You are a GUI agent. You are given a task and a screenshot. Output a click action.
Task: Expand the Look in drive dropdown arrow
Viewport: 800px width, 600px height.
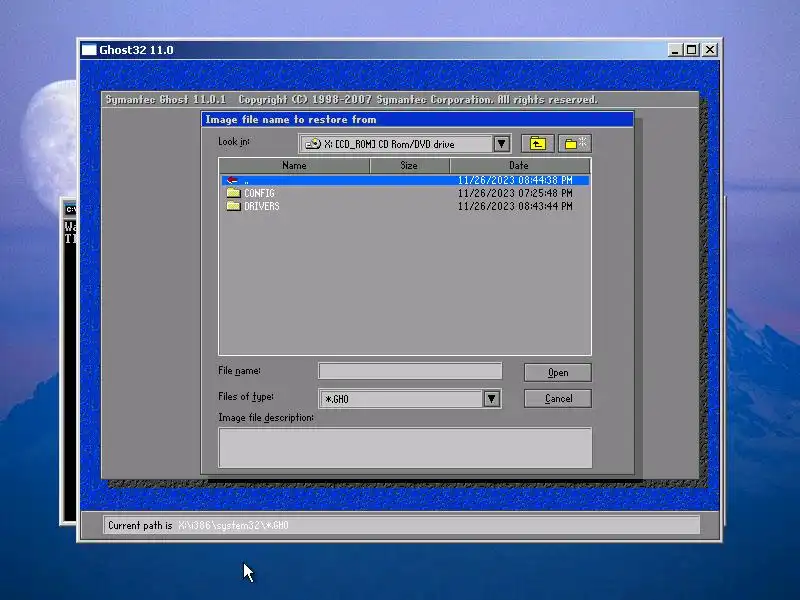click(x=502, y=144)
